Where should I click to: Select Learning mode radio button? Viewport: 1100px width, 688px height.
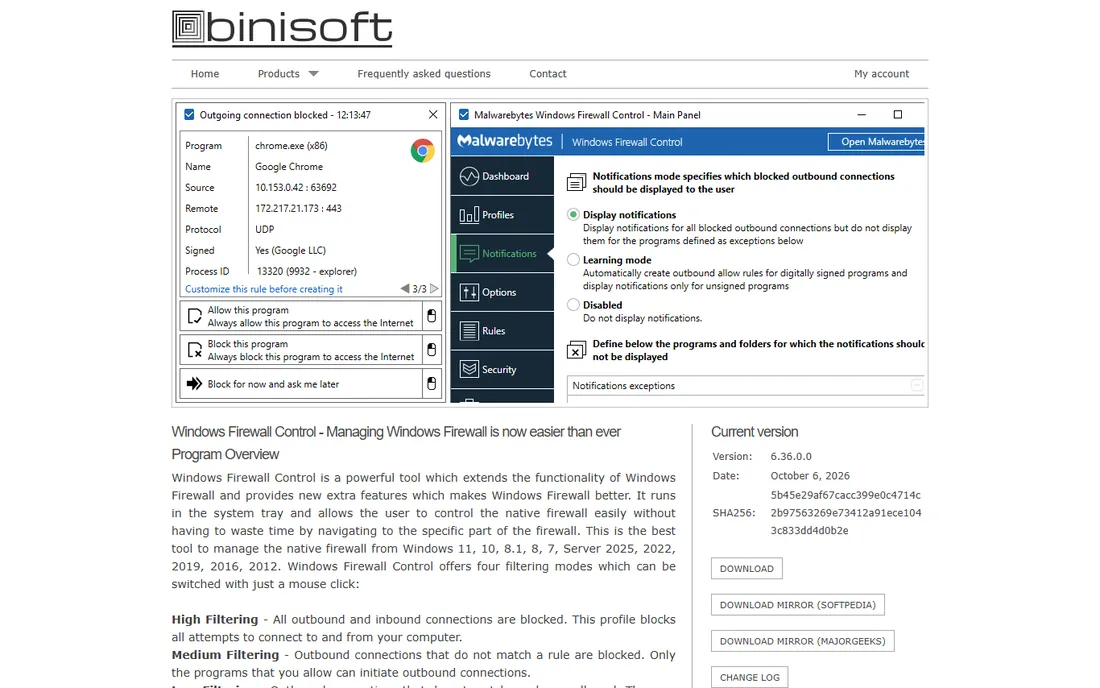pyautogui.click(x=573, y=259)
